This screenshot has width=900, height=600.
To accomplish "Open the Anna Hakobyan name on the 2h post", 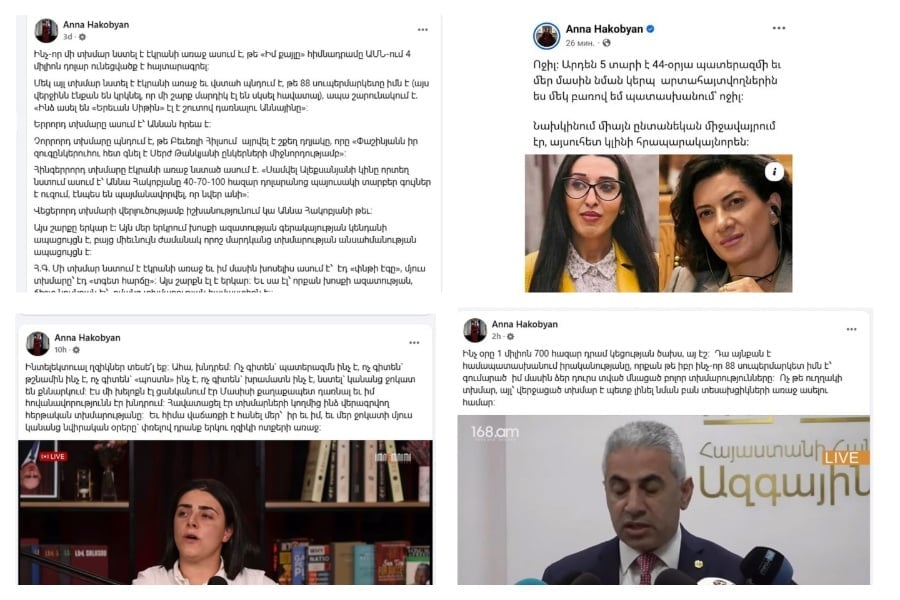I will [x=525, y=324].
